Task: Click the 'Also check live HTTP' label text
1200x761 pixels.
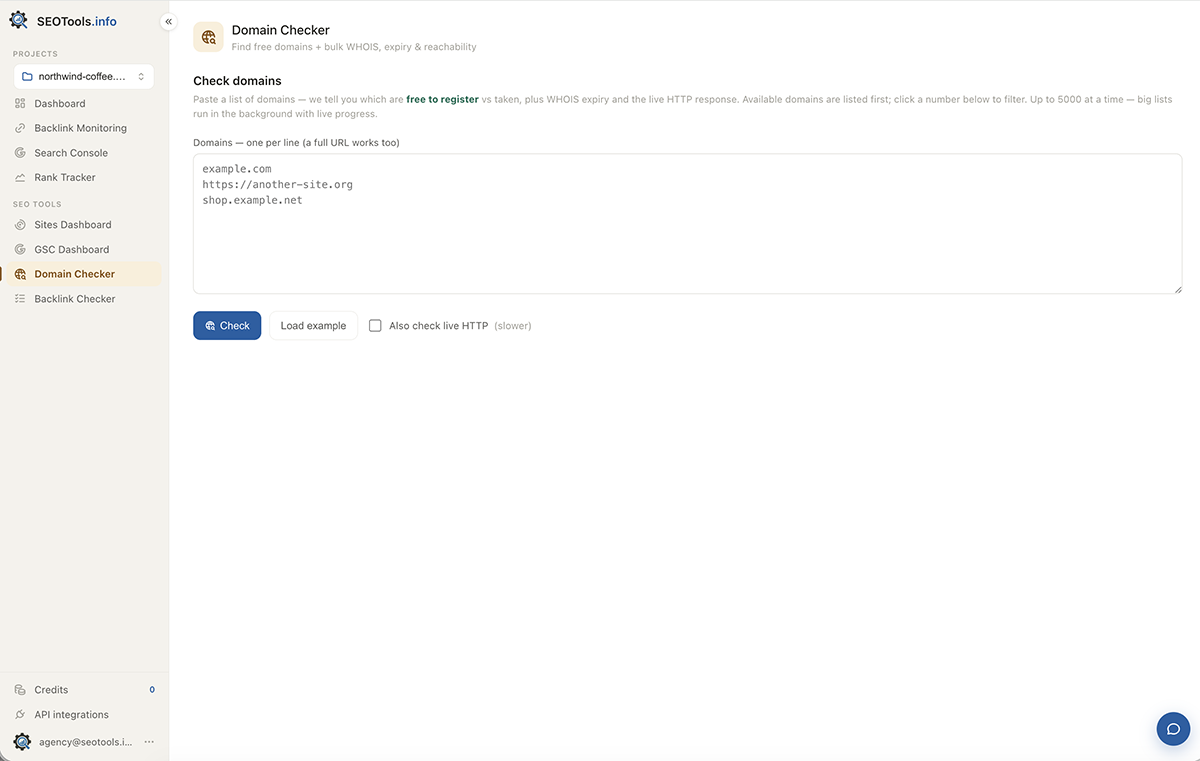Action: [x=438, y=326]
